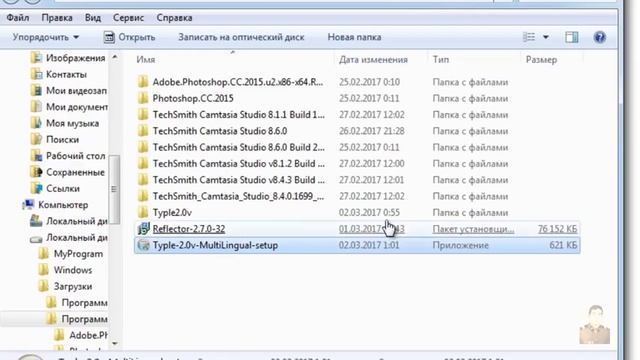Click the 76 152 КБ size value

click(557, 229)
